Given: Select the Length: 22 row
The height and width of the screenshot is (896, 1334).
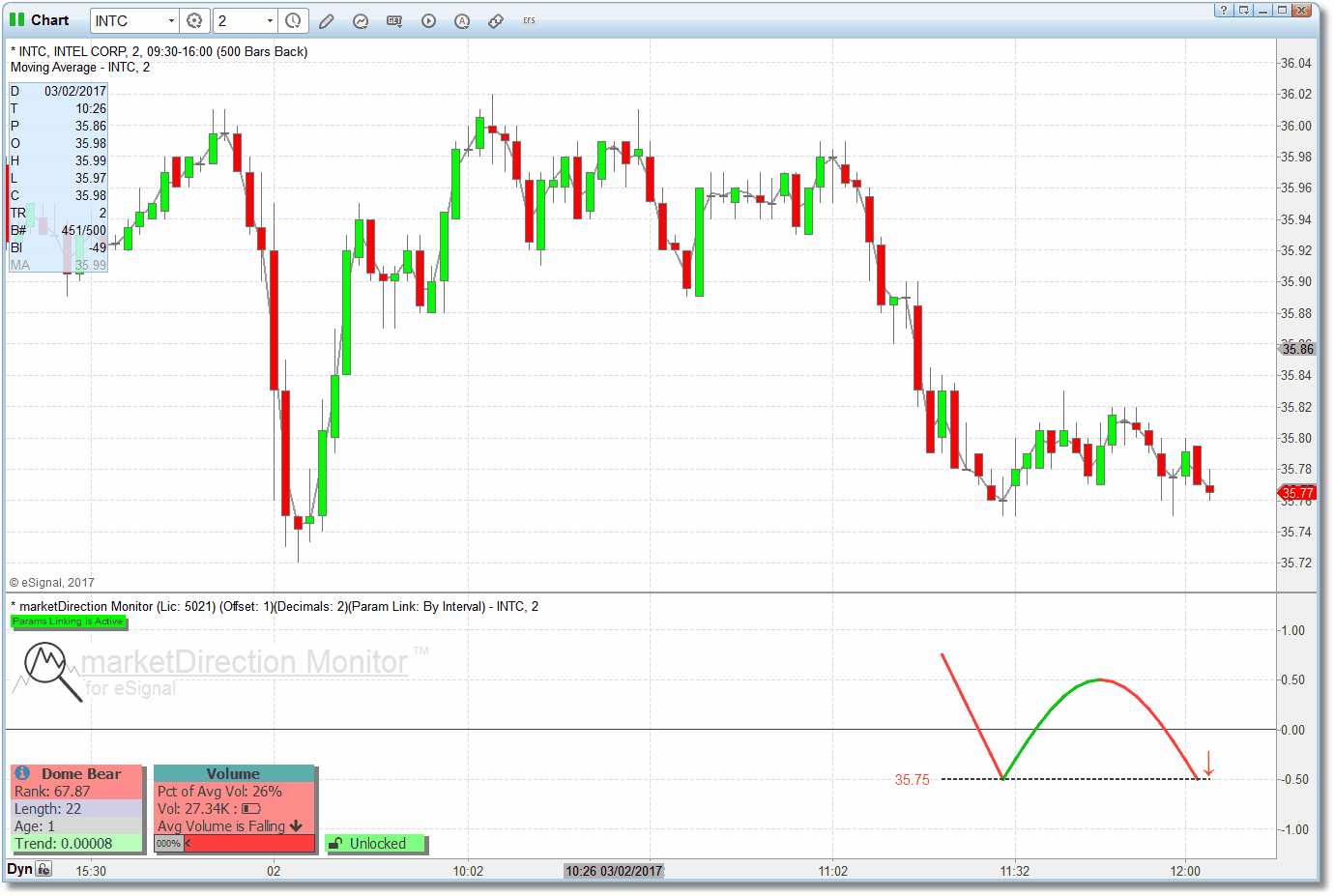Looking at the screenshot, I should pyautogui.click(x=76, y=808).
